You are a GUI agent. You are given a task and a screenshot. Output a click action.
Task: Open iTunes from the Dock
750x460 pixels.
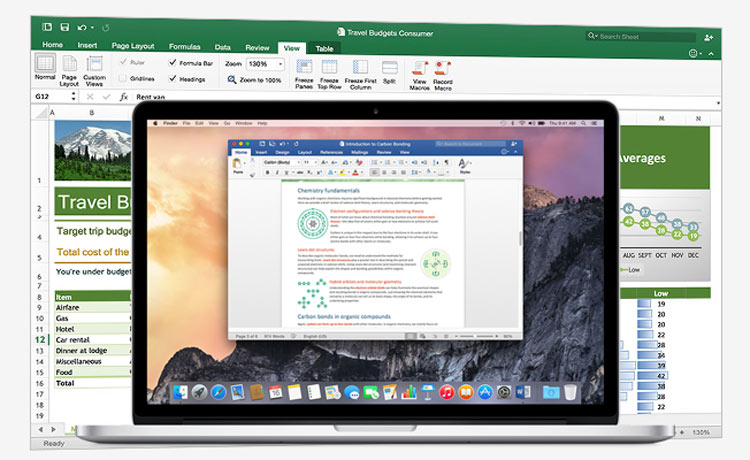[x=446, y=393]
